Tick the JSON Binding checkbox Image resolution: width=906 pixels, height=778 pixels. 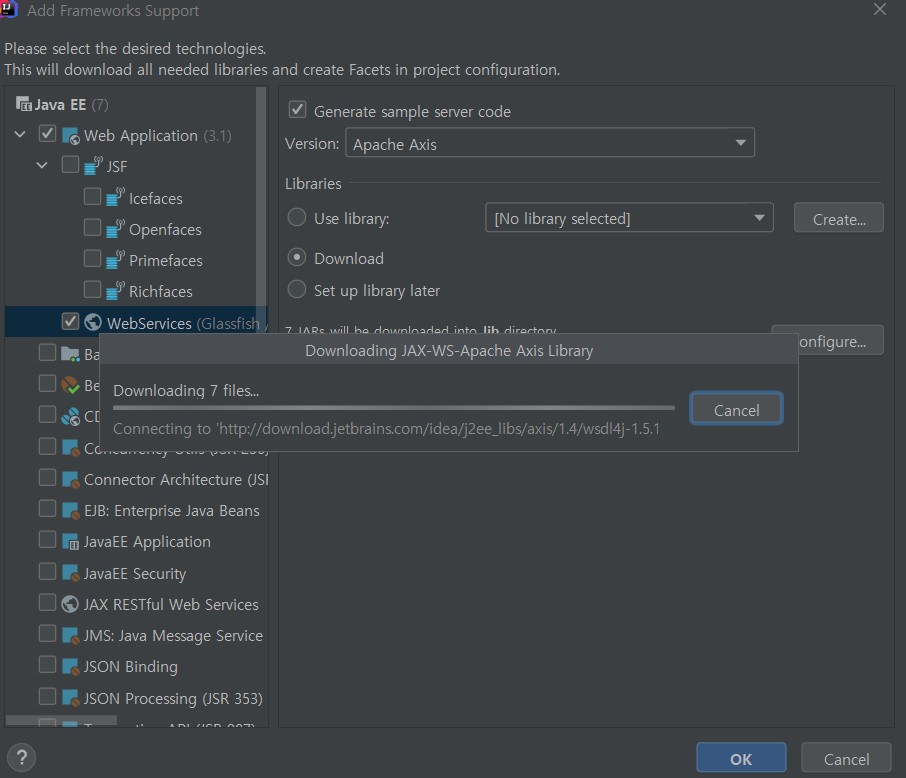[47, 664]
